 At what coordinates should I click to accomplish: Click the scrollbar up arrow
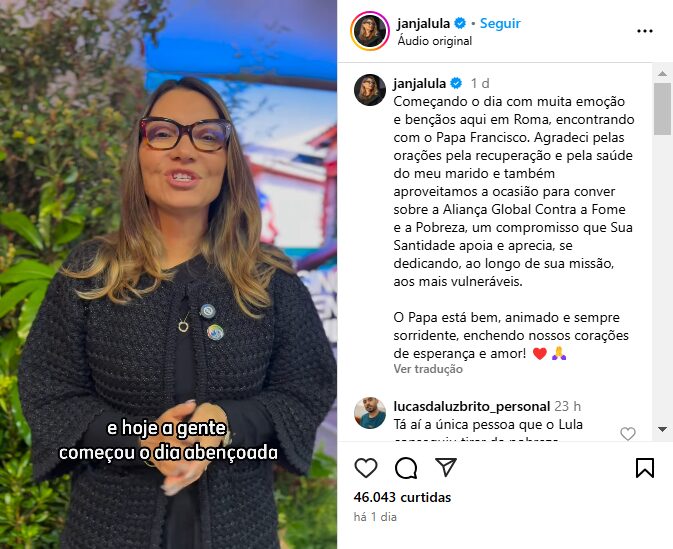(x=662, y=73)
